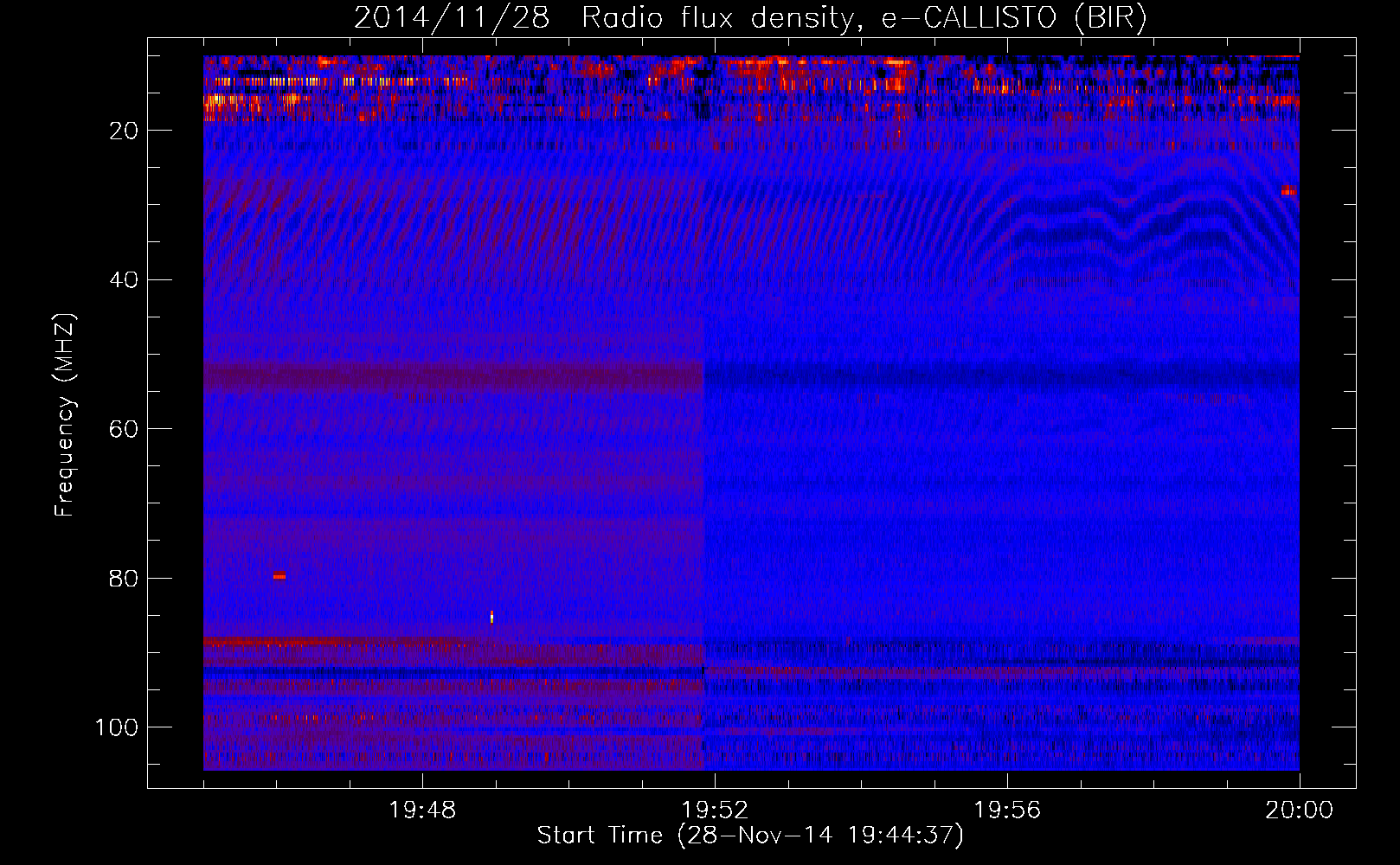Click the 20:00 time tick label

pyautogui.click(x=1299, y=811)
